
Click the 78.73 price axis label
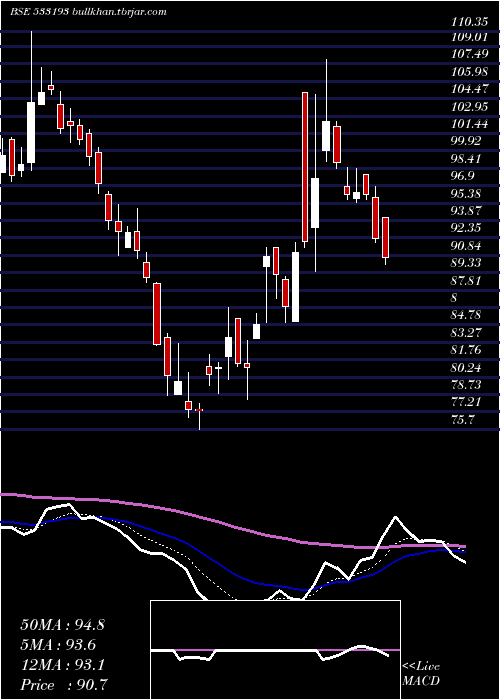pos(466,385)
